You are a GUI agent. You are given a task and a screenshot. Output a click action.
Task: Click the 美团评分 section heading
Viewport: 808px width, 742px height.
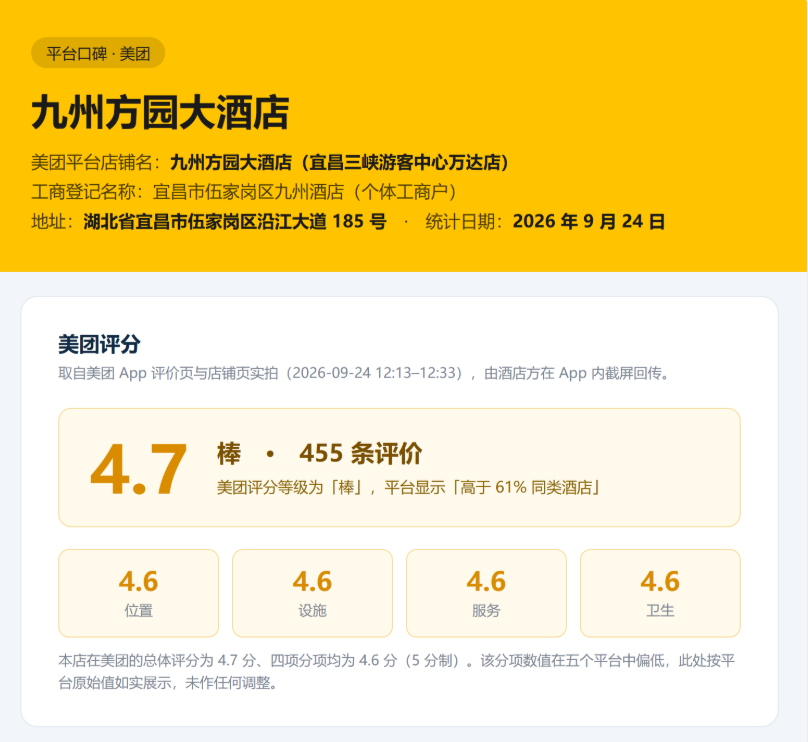tap(99, 344)
